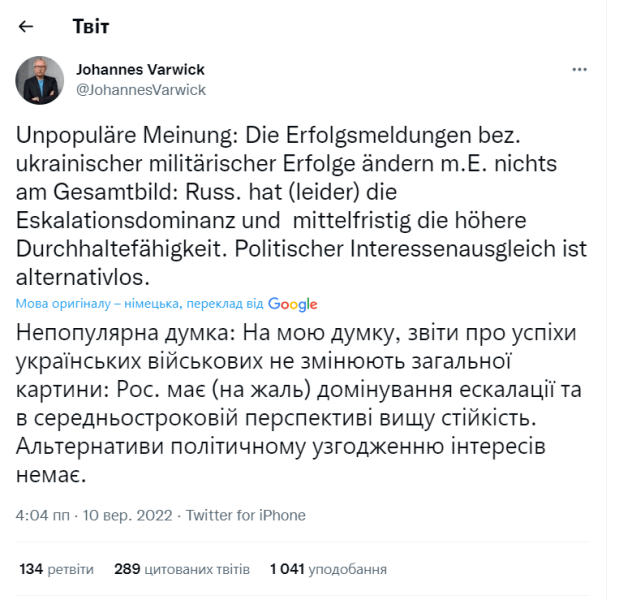619x600 pixels.
Task: View the 289 цитованих твітів list
Action: [x=182, y=569]
